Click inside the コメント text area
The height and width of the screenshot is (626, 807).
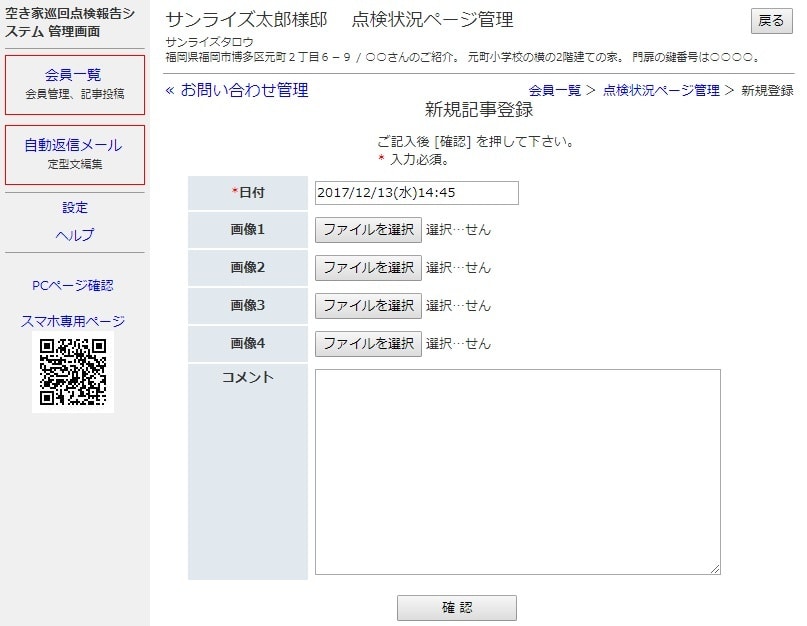(517, 471)
